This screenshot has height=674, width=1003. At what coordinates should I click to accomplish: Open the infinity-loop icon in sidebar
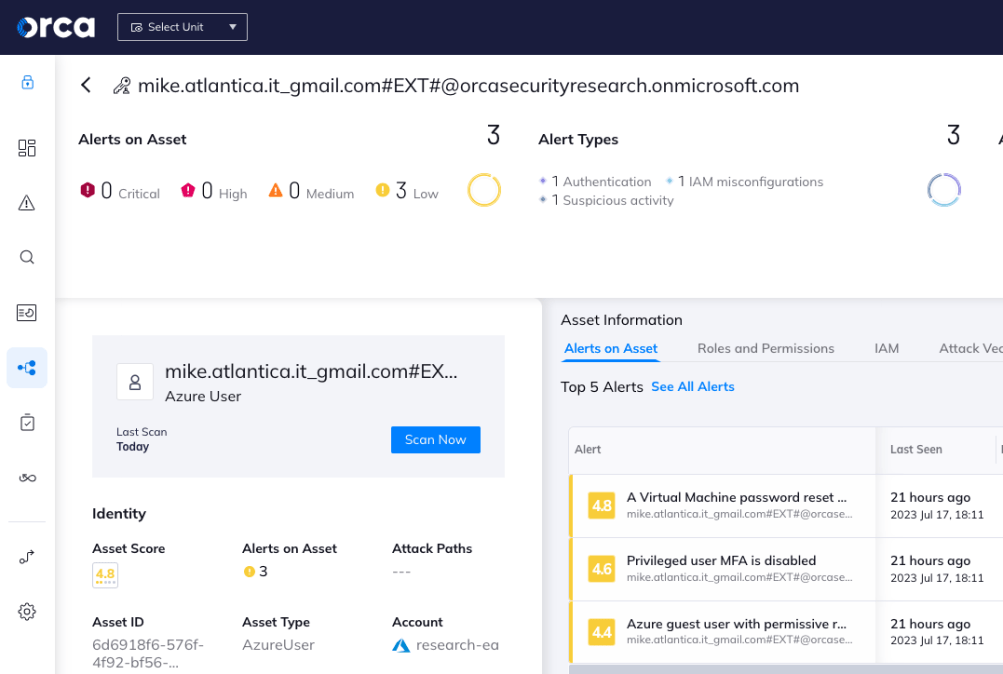tap(27, 478)
